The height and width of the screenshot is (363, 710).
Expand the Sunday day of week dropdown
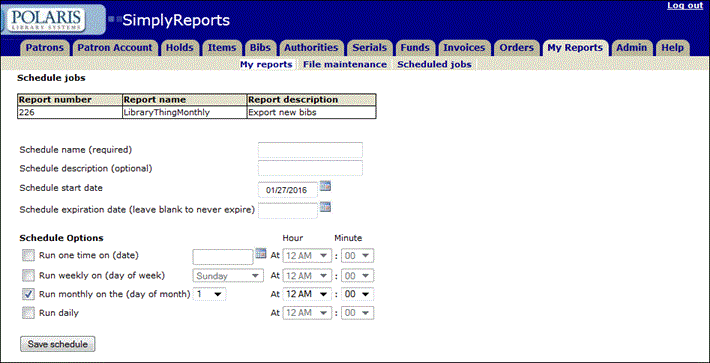click(228, 276)
